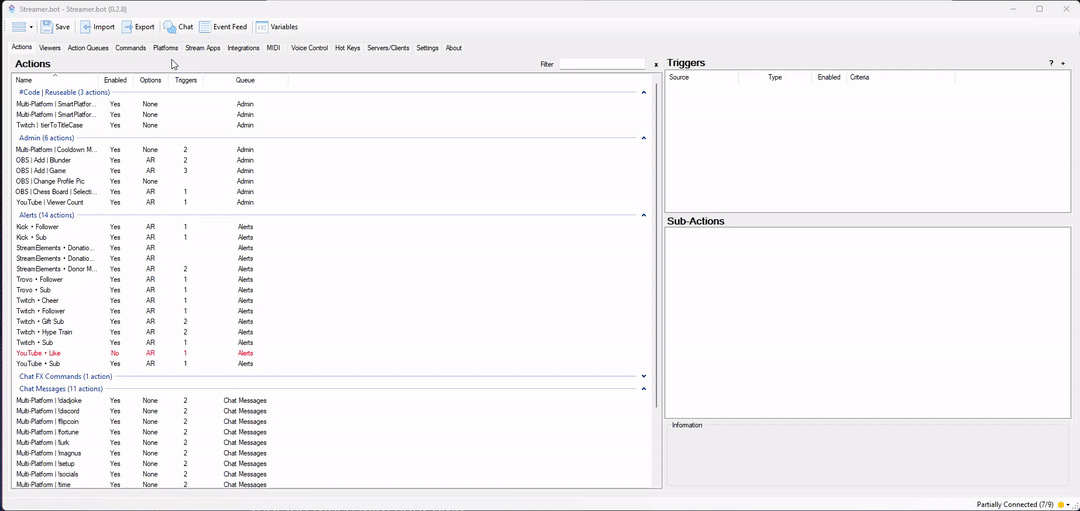Switch to the Settings tab

[x=427, y=48]
